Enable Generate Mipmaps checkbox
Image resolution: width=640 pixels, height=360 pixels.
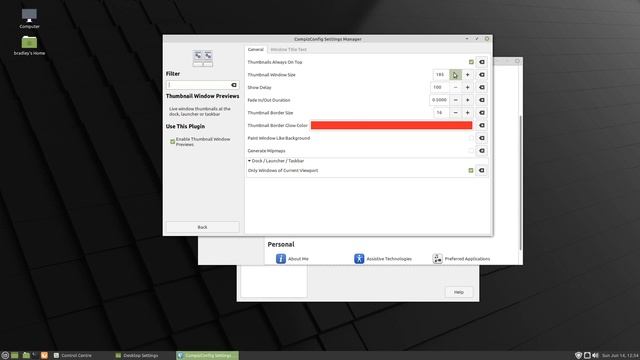pos(471,151)
